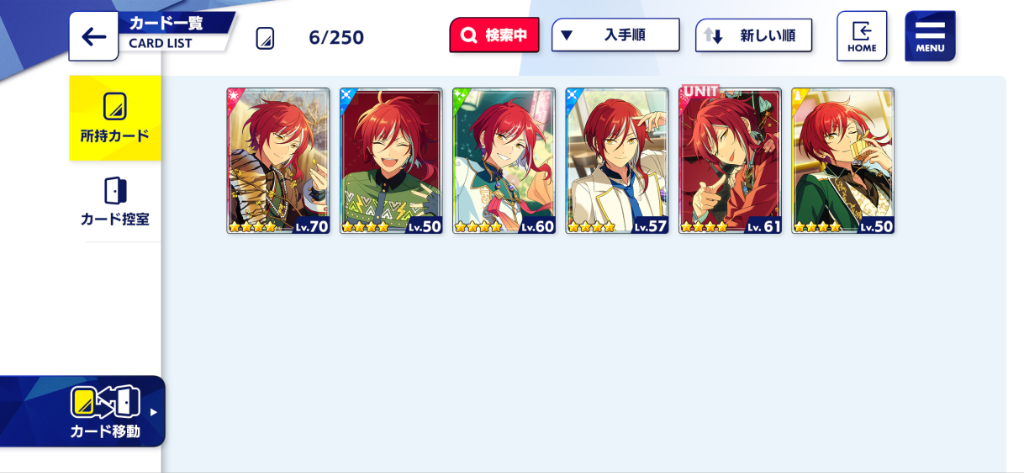Click the back arrow button
This screenshot has height=473, width=1024.
(x=93, y=37)
